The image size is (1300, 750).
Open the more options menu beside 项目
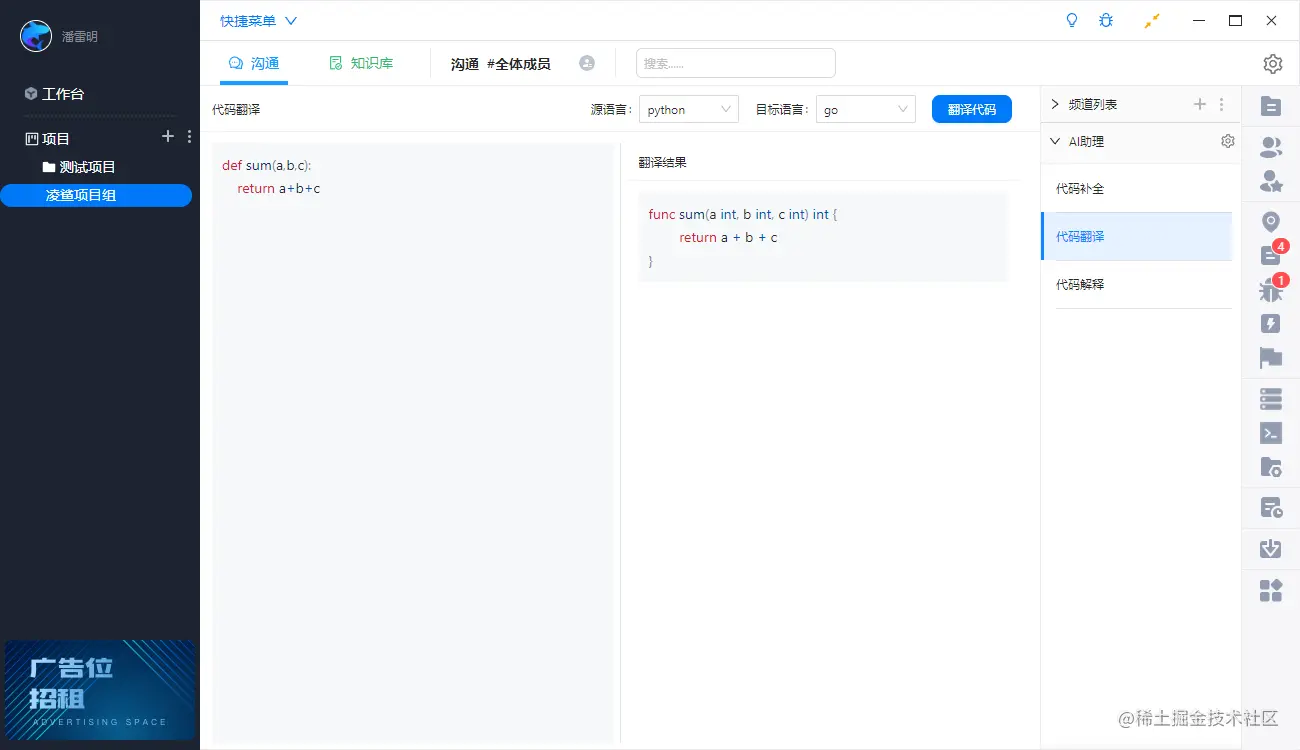point(189,137)
